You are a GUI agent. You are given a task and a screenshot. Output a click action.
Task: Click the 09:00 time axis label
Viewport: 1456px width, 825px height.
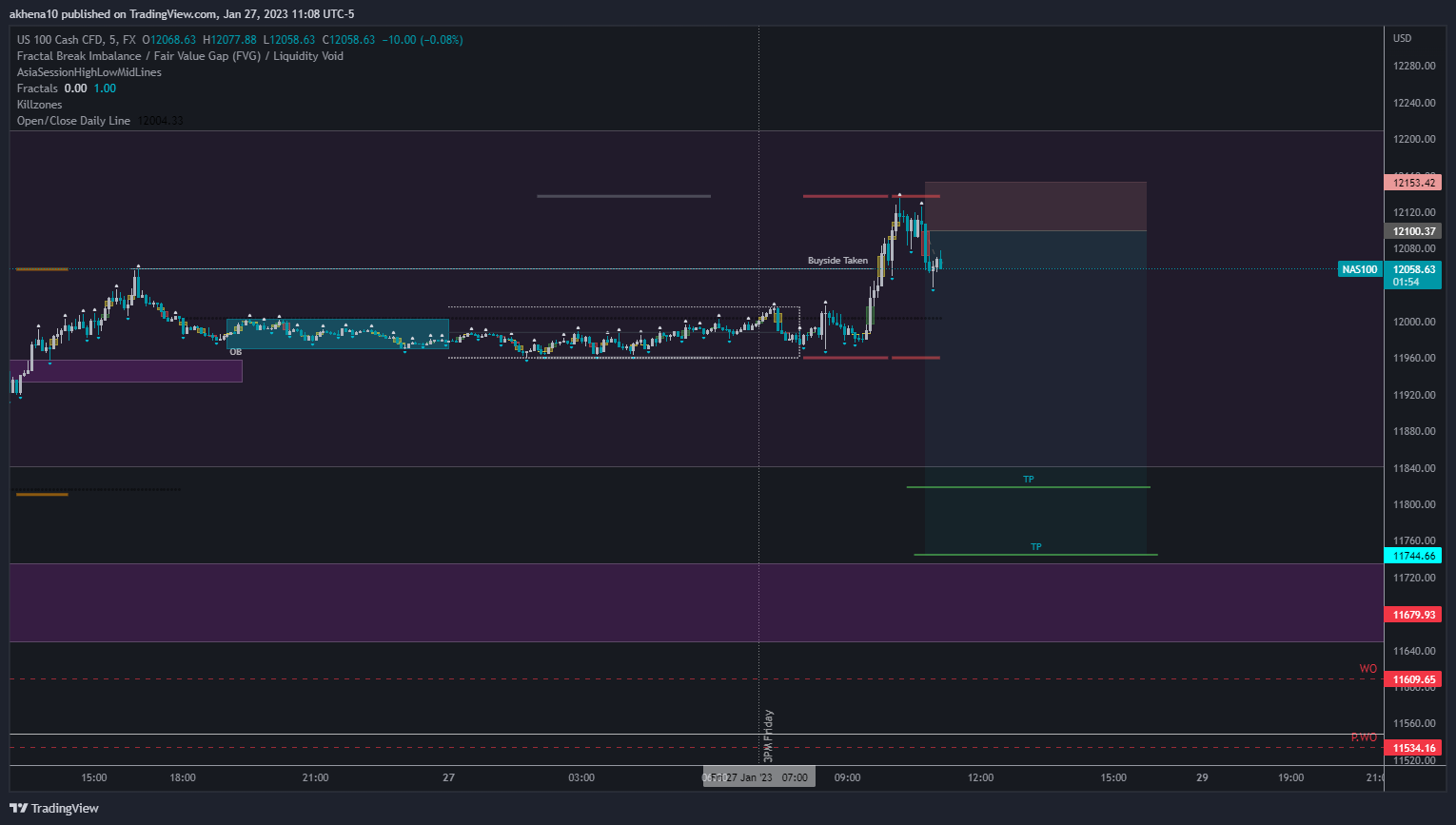pos(847,777)
